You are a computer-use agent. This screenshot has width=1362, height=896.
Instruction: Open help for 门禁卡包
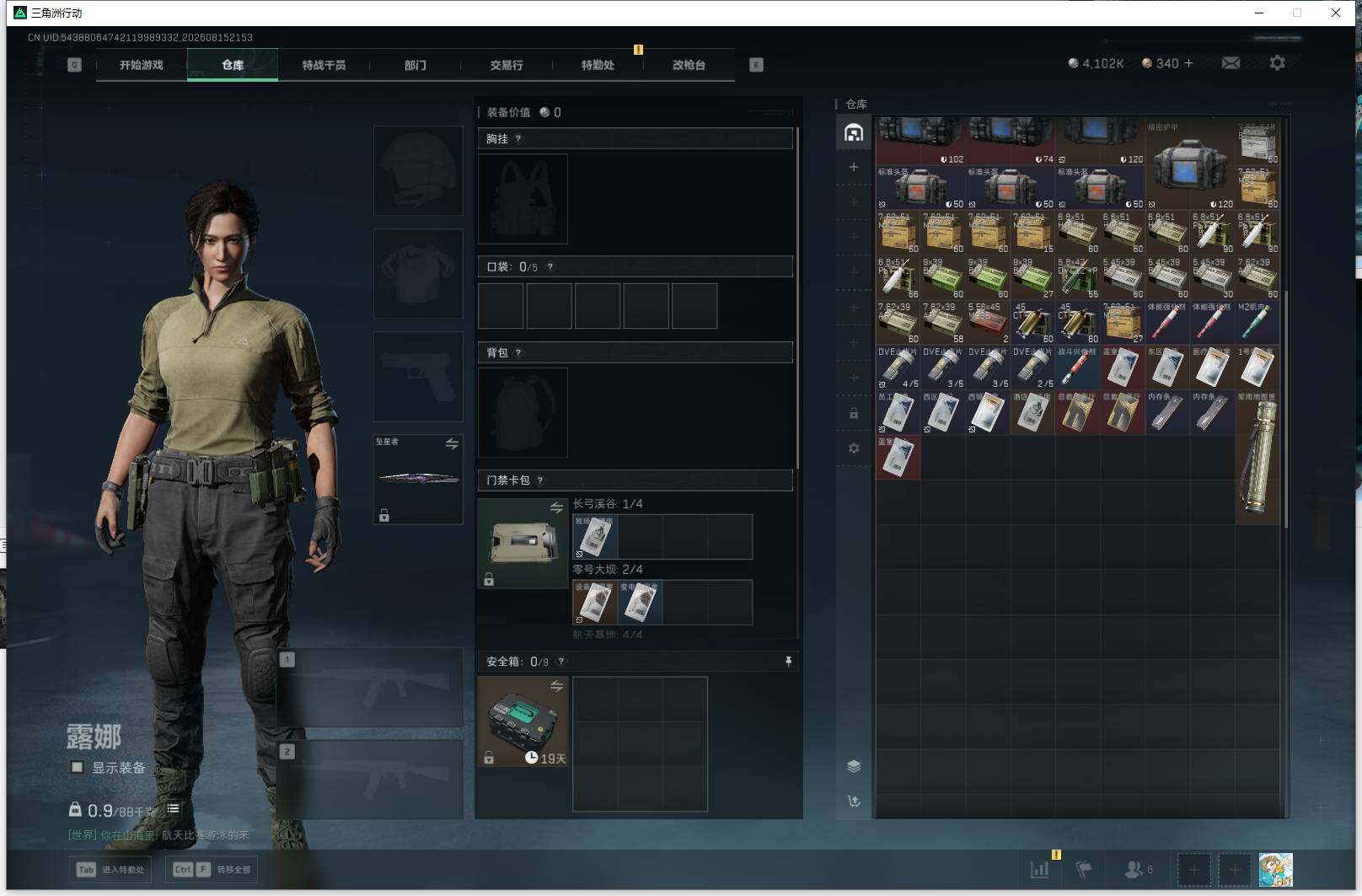(x=540, y=480)
